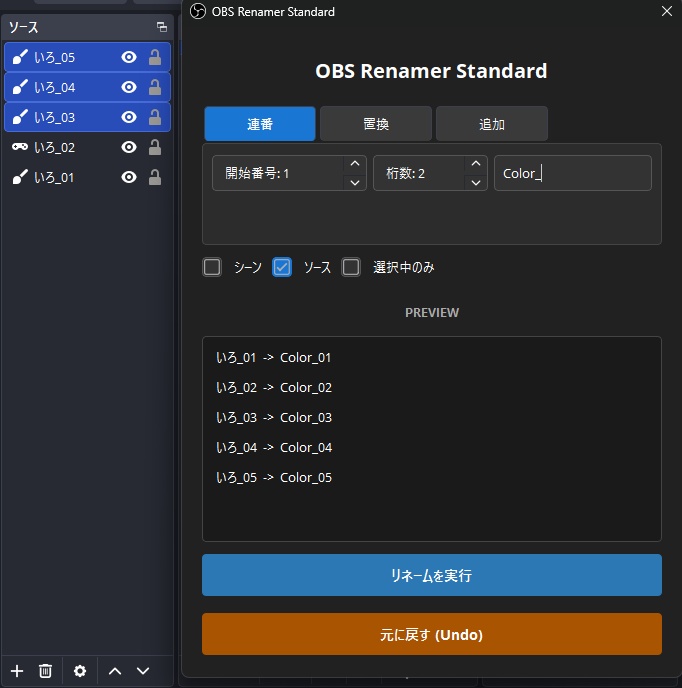Toggle visibility eye of いろ_01

(129, 177)
